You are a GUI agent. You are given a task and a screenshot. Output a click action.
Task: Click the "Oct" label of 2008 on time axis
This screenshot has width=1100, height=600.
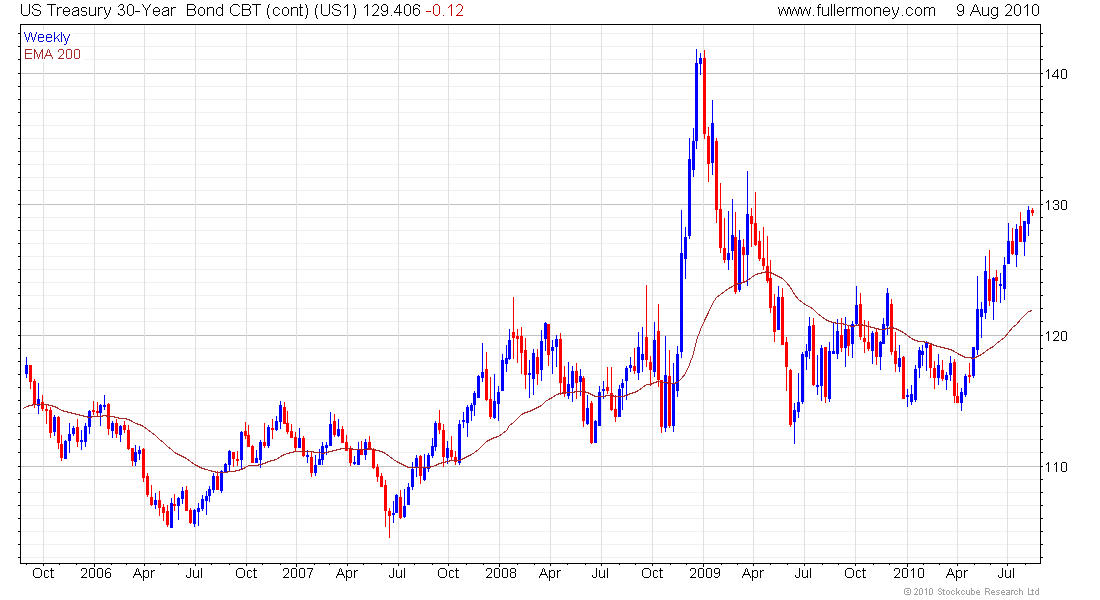pyautogui.click(x=652, y=573)
